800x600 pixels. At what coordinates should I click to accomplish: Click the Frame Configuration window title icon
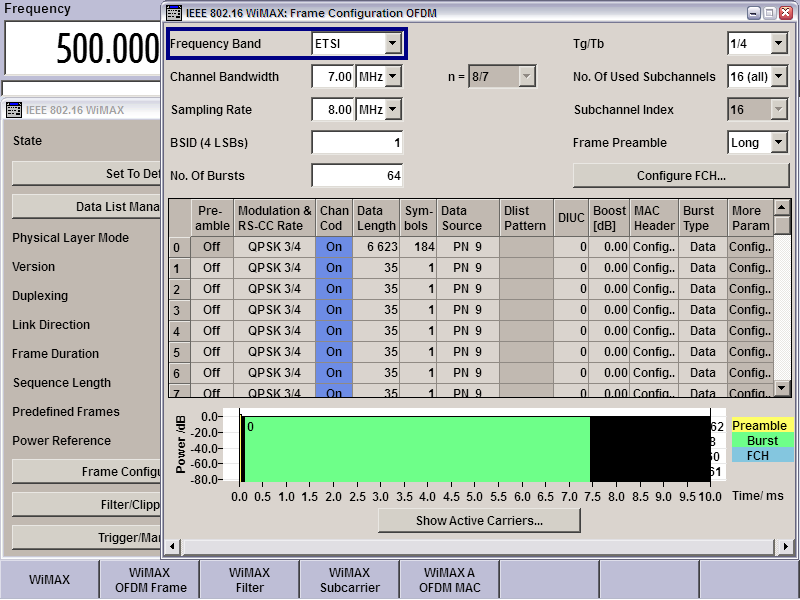click(174, 13)
